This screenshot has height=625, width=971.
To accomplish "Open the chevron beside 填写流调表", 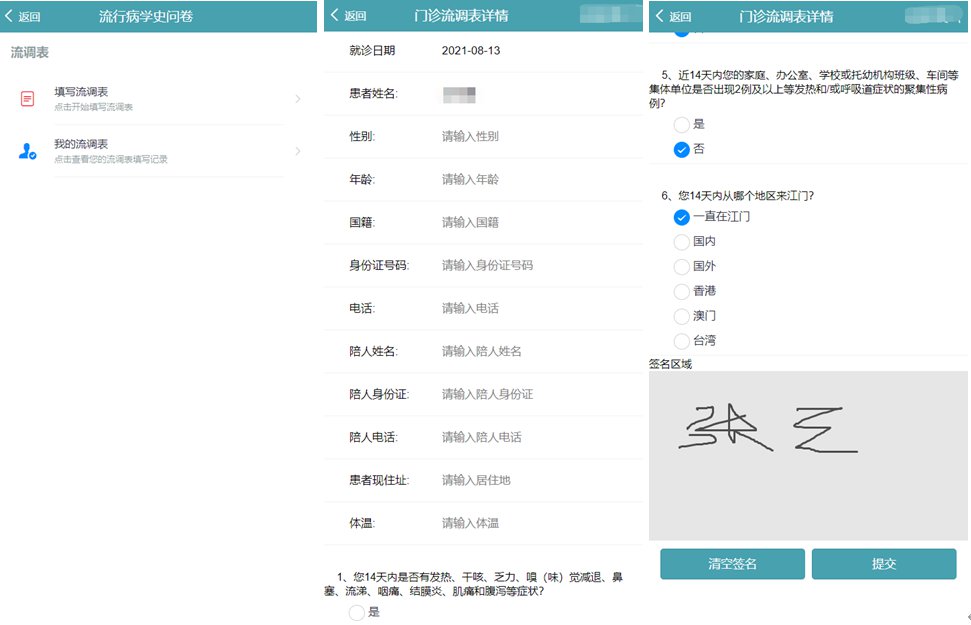I will click(x=298, y=98).
